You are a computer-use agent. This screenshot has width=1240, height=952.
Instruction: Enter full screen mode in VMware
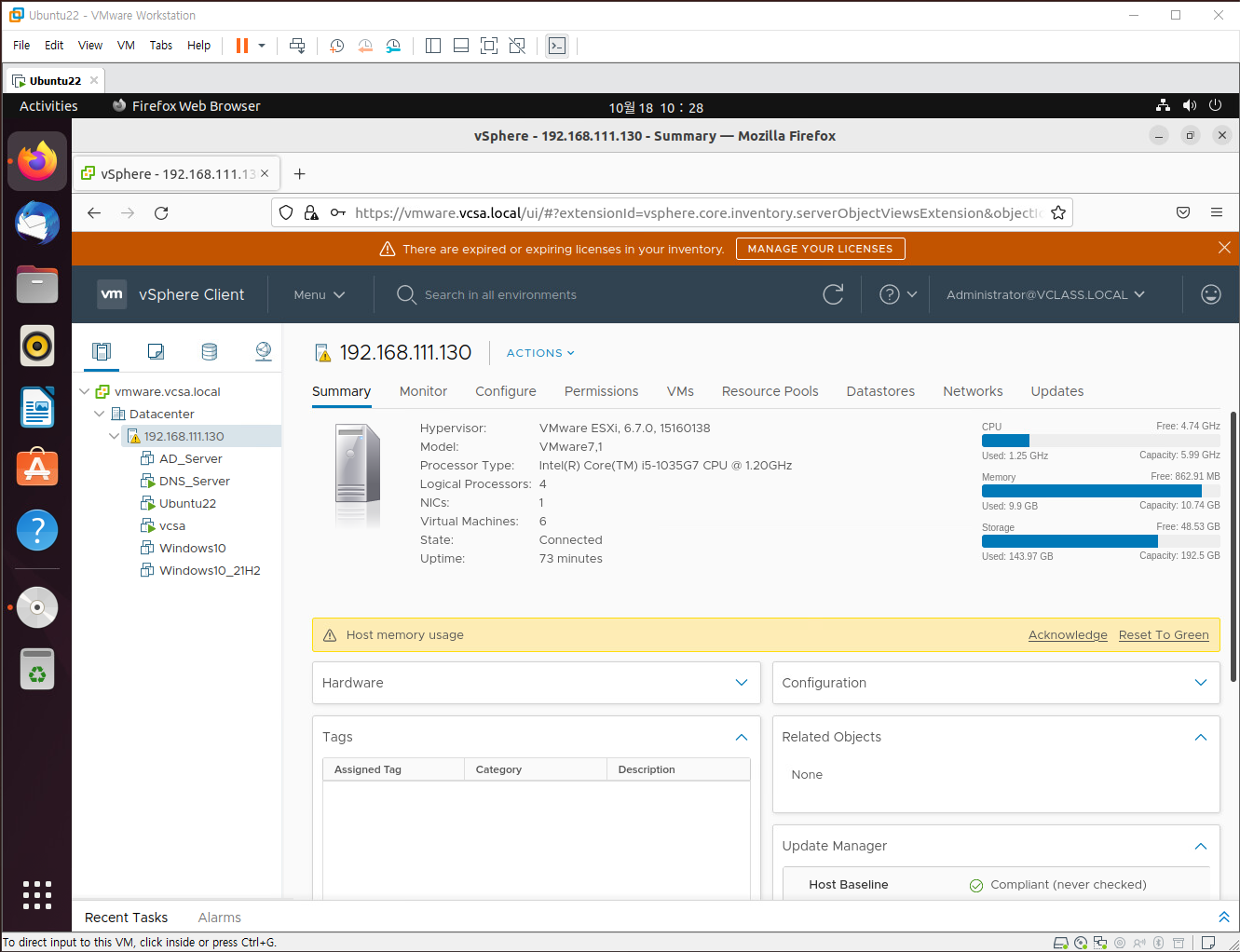pyautogui.click(x=489, y=46)
